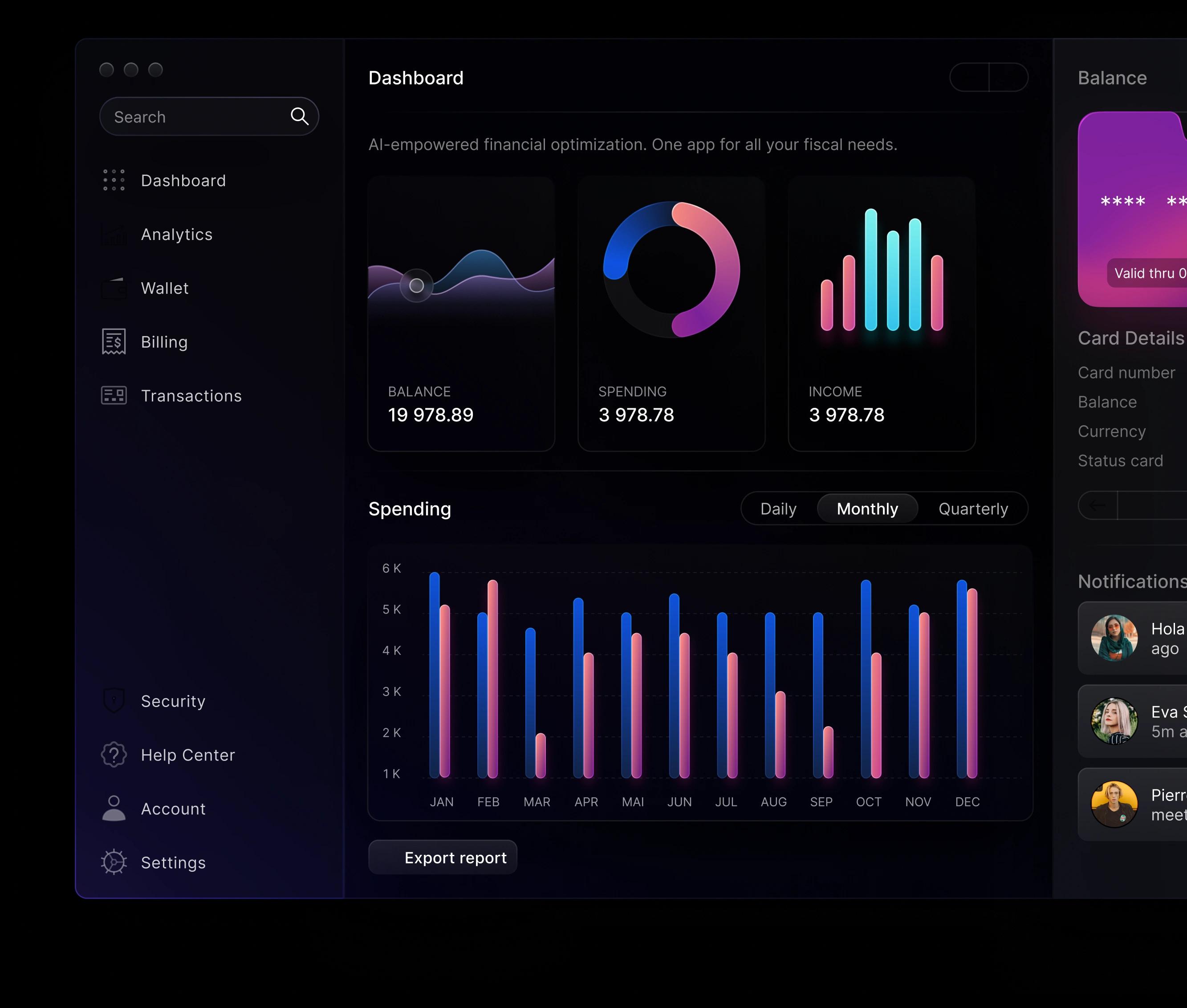The height and width of the screenshot is (1008, 1187).
Task: Click left half of Dashboard header toggle
Action: 970,77
